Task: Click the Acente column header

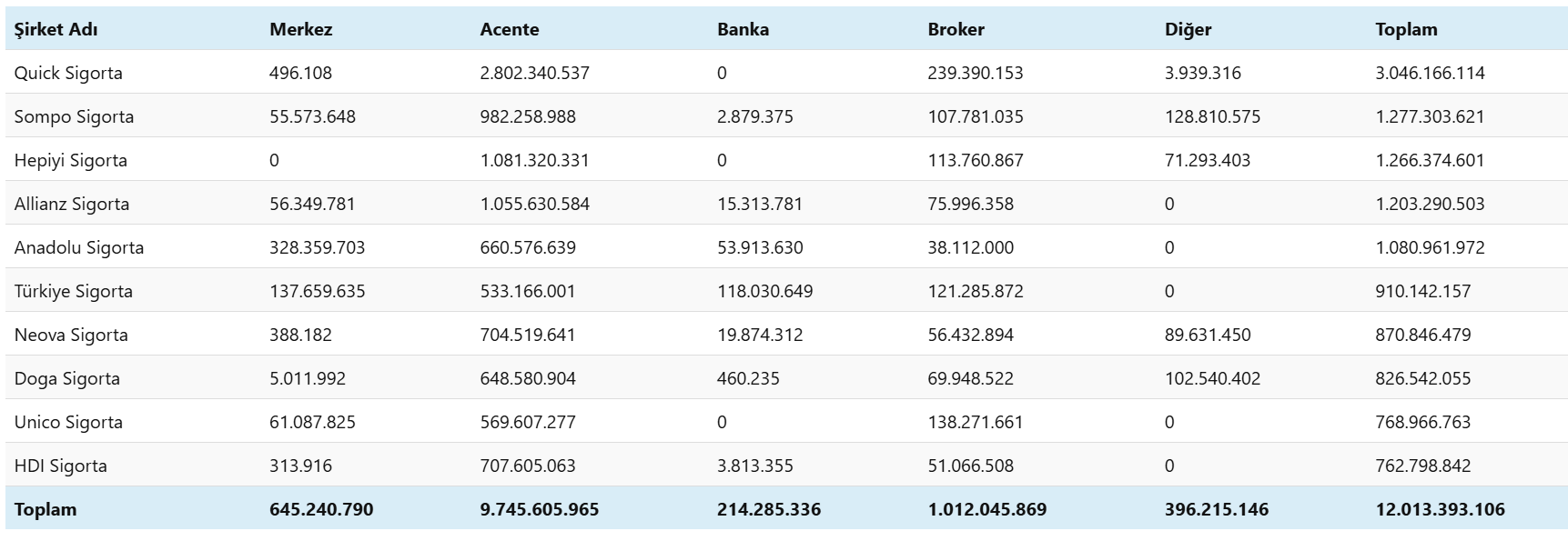Action: point(509,29)
